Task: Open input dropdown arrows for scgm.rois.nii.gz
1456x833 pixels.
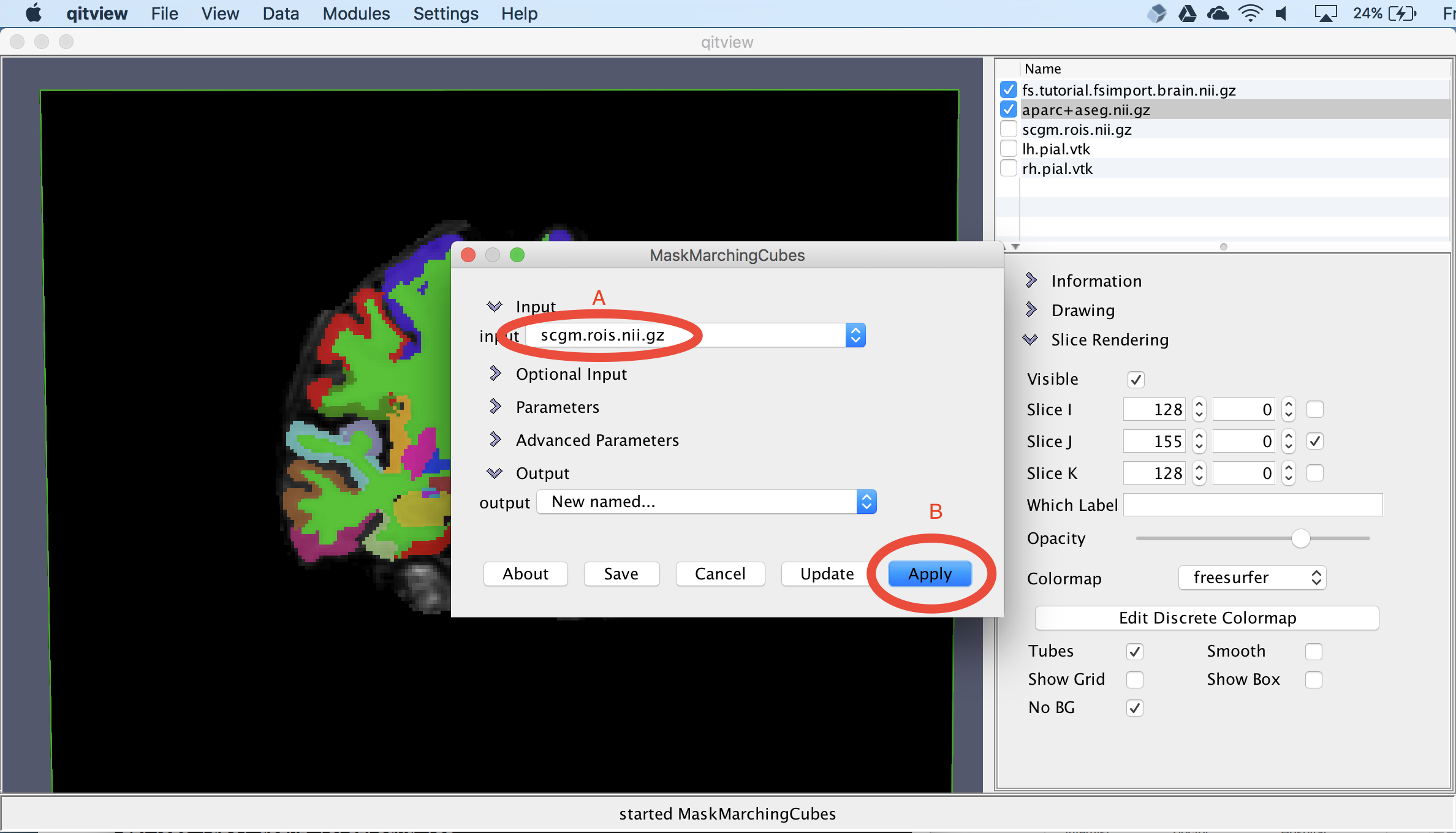Action: click(855, 335)
